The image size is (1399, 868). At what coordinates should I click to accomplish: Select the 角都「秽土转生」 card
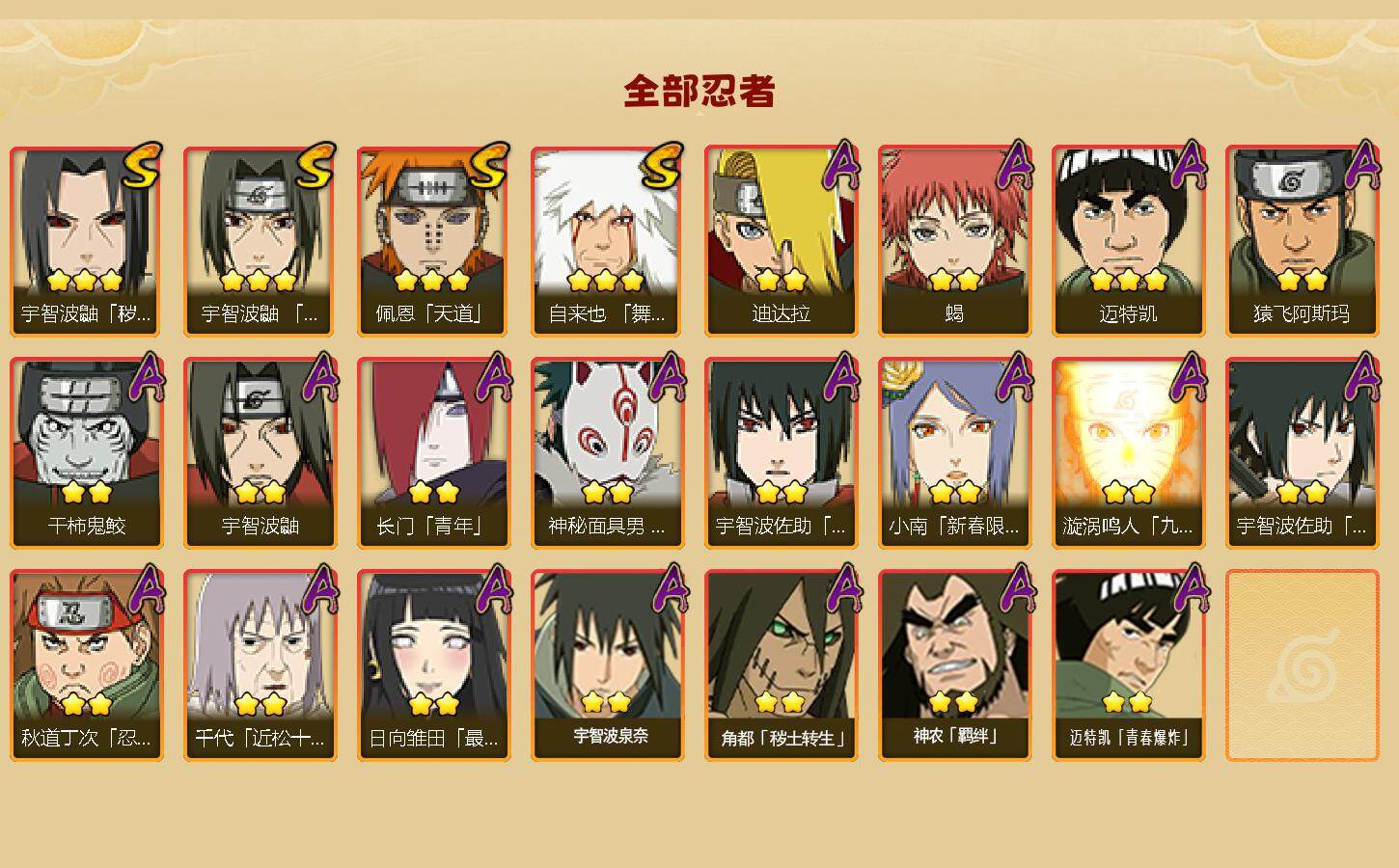pos(781,665)
